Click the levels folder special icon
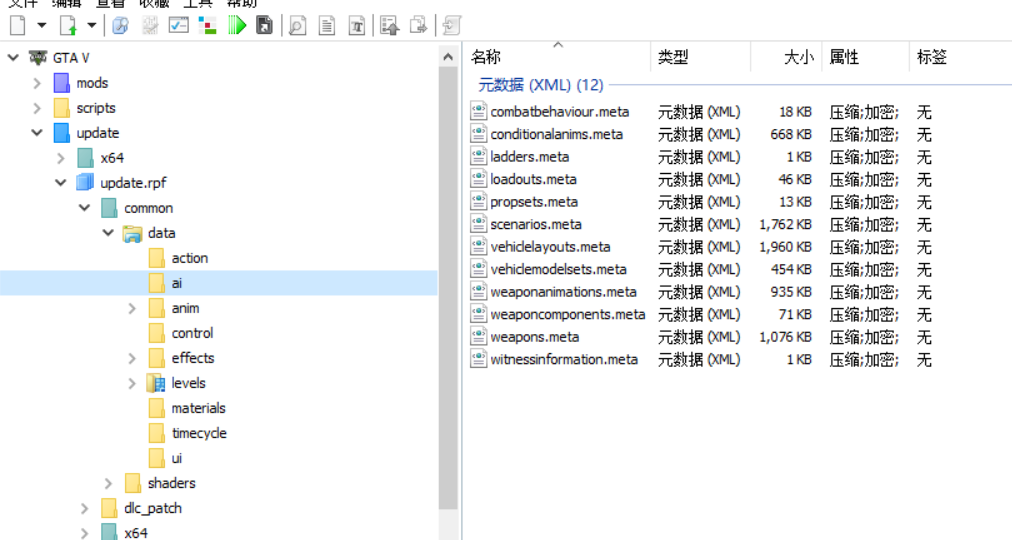Image resolution: width=1012 pixels, height=540 pixels. [x=156, y=383]
